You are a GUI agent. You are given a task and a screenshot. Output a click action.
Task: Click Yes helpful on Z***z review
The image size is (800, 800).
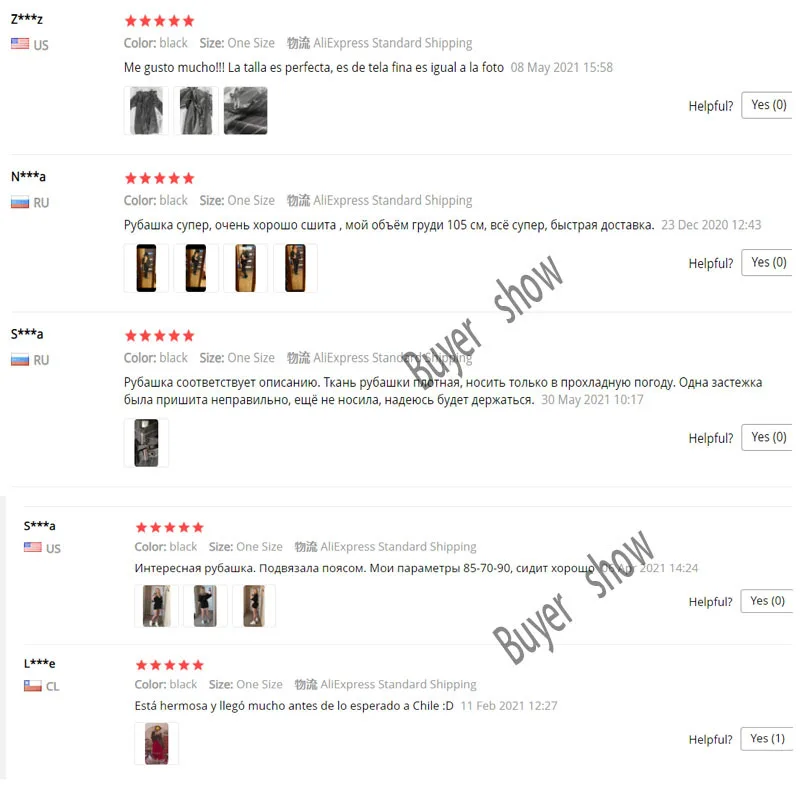coord(767,105)
